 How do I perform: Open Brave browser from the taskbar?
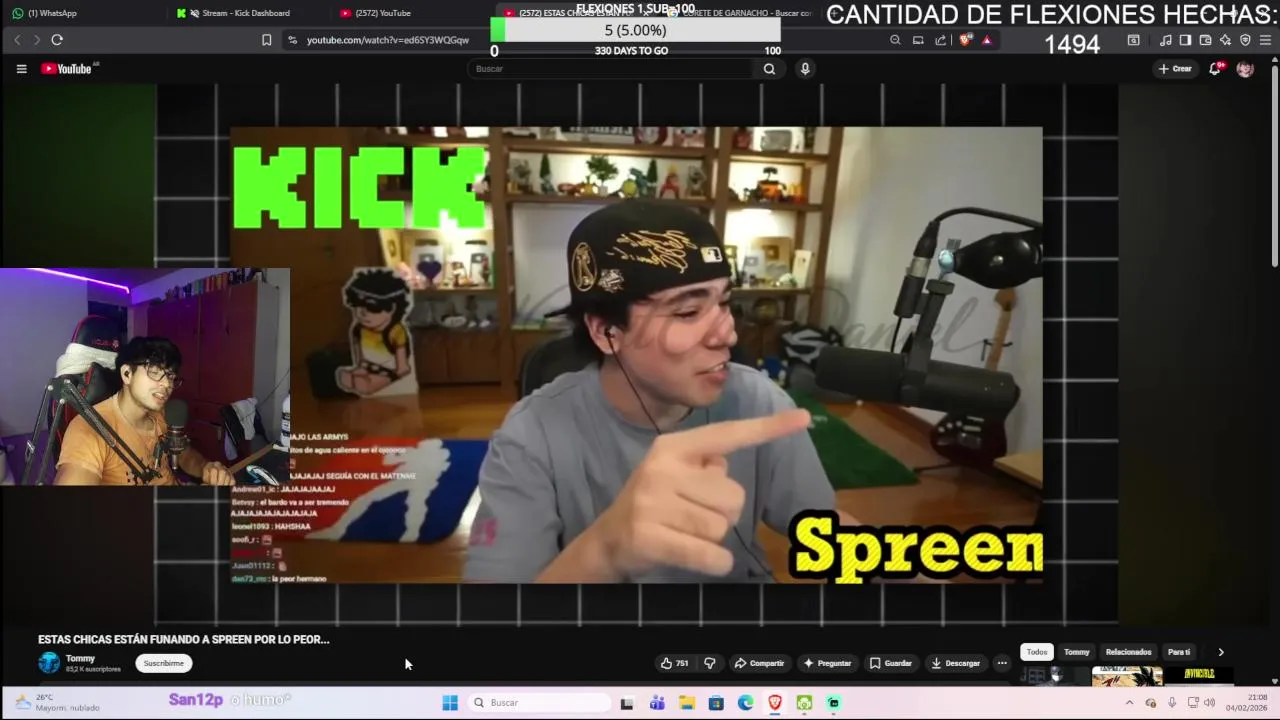coord(775,703)
